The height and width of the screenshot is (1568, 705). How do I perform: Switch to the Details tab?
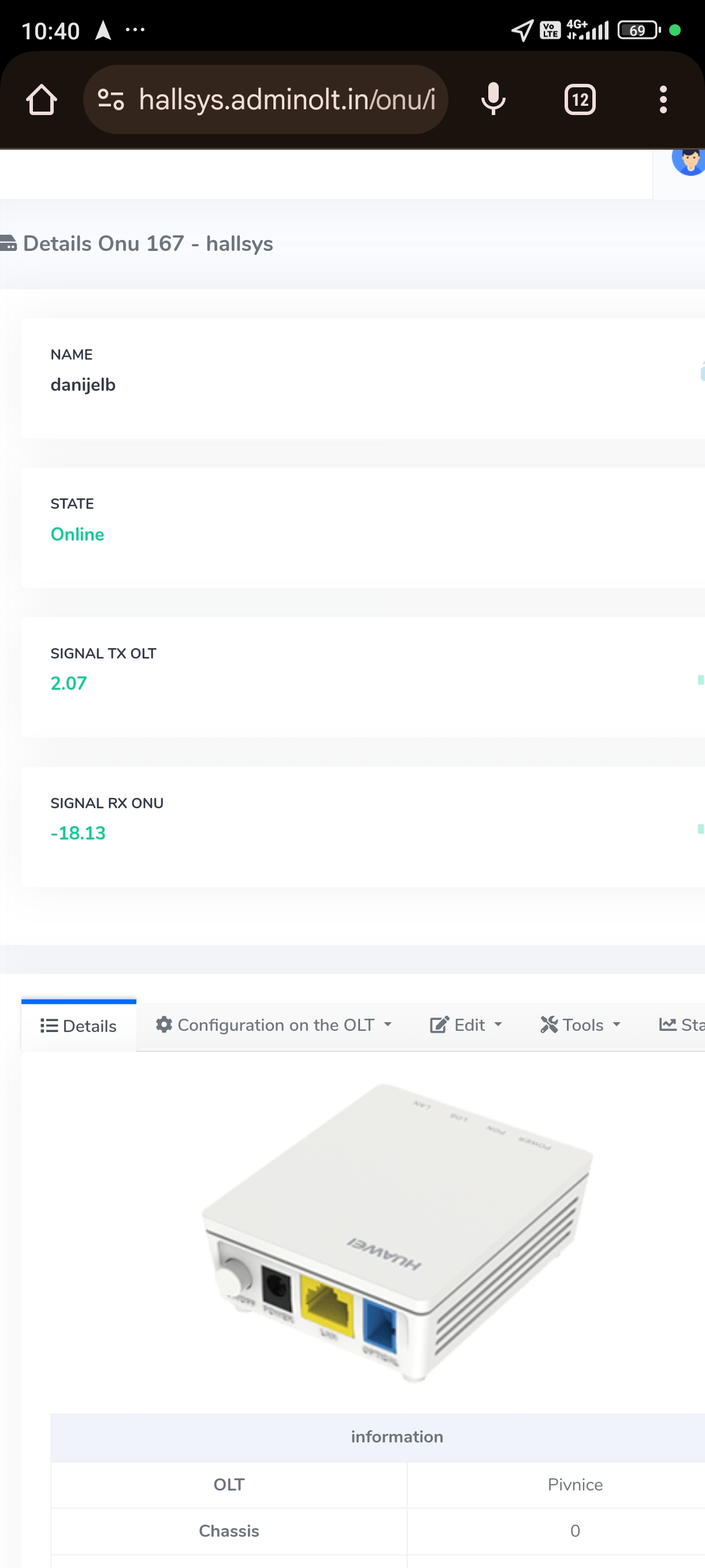click(79, 1026)
